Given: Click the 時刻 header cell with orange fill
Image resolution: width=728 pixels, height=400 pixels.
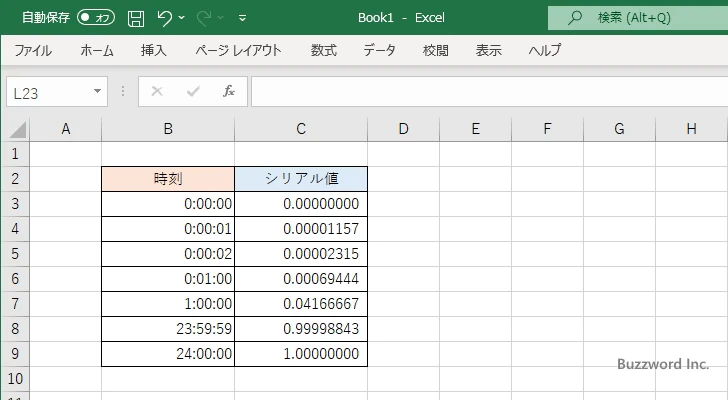Looking at the screenshot, I should pyautogui.click(x=168, y=179).
